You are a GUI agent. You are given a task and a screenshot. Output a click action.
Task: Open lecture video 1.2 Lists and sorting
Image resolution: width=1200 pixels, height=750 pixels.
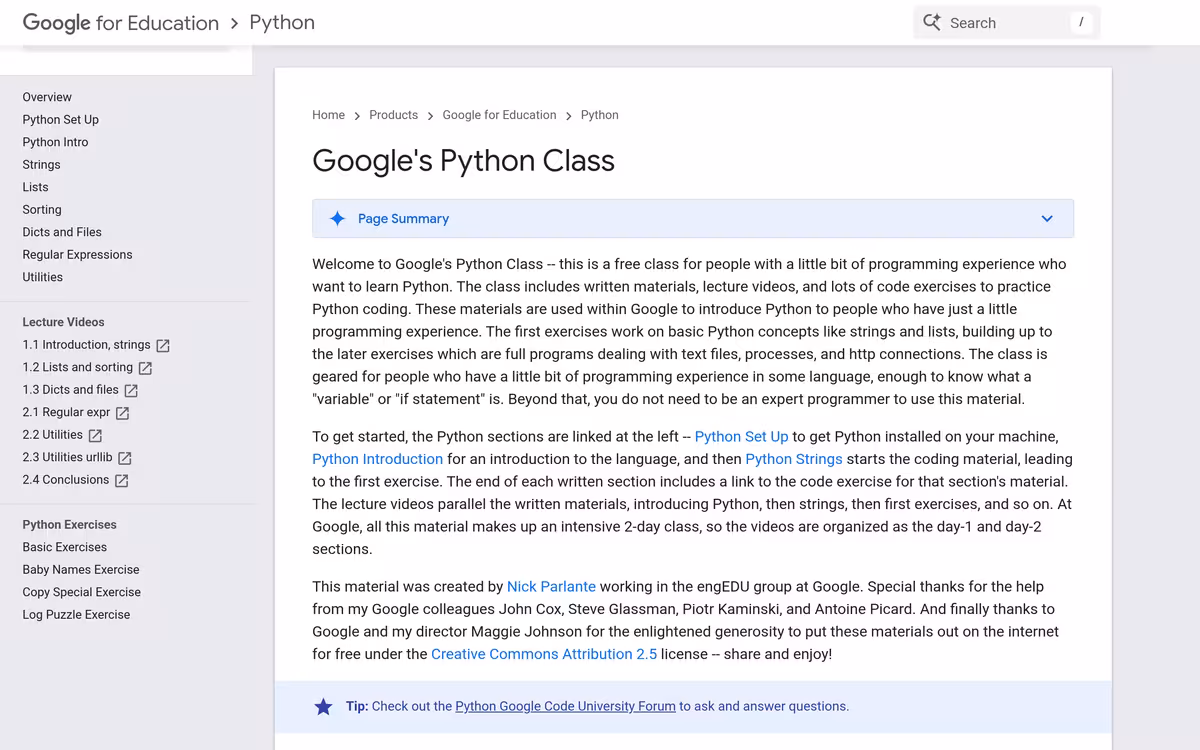click(x=77, y=367)
